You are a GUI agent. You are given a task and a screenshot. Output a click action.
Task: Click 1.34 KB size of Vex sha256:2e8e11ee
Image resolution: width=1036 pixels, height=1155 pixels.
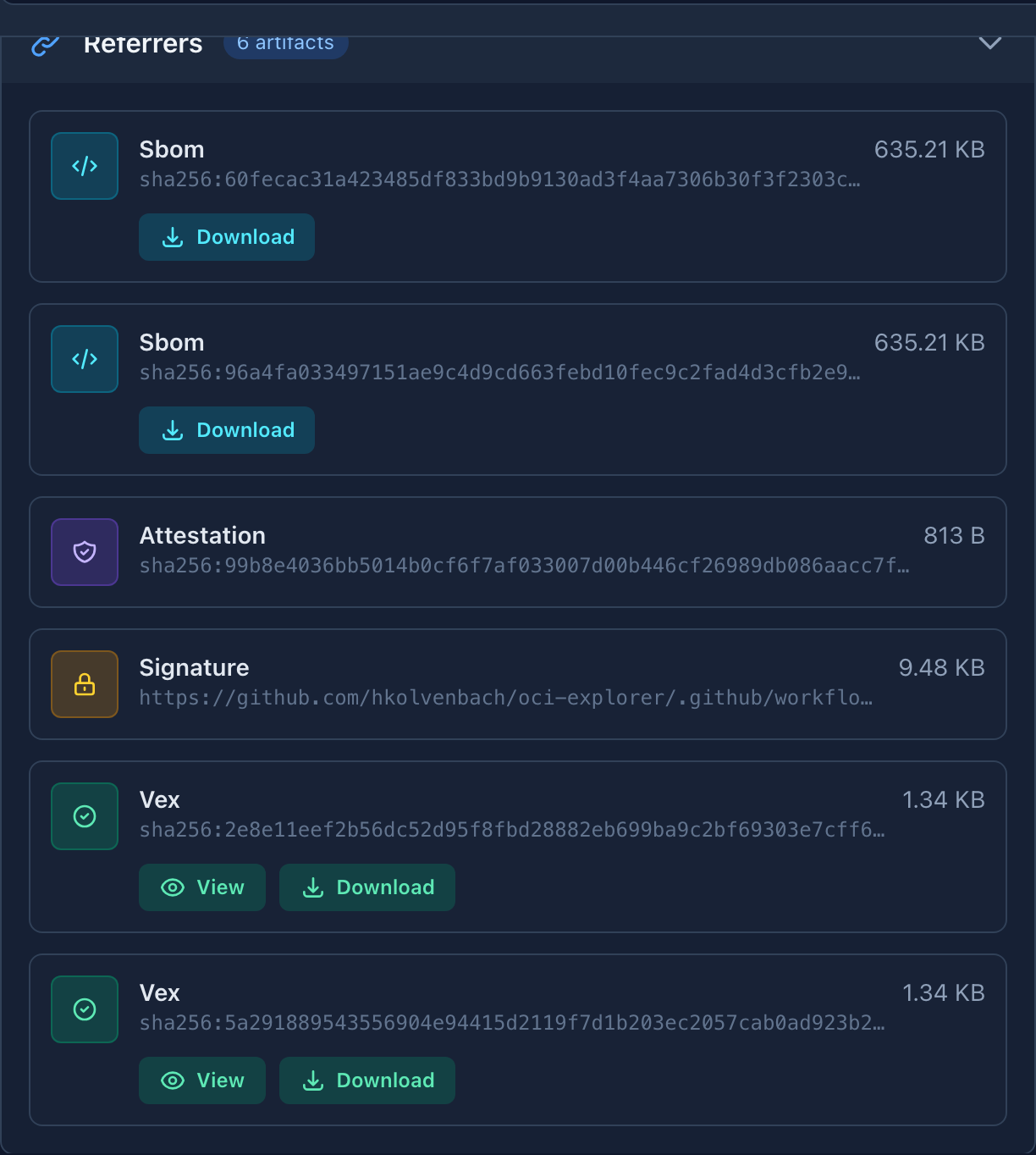(943, 800)
